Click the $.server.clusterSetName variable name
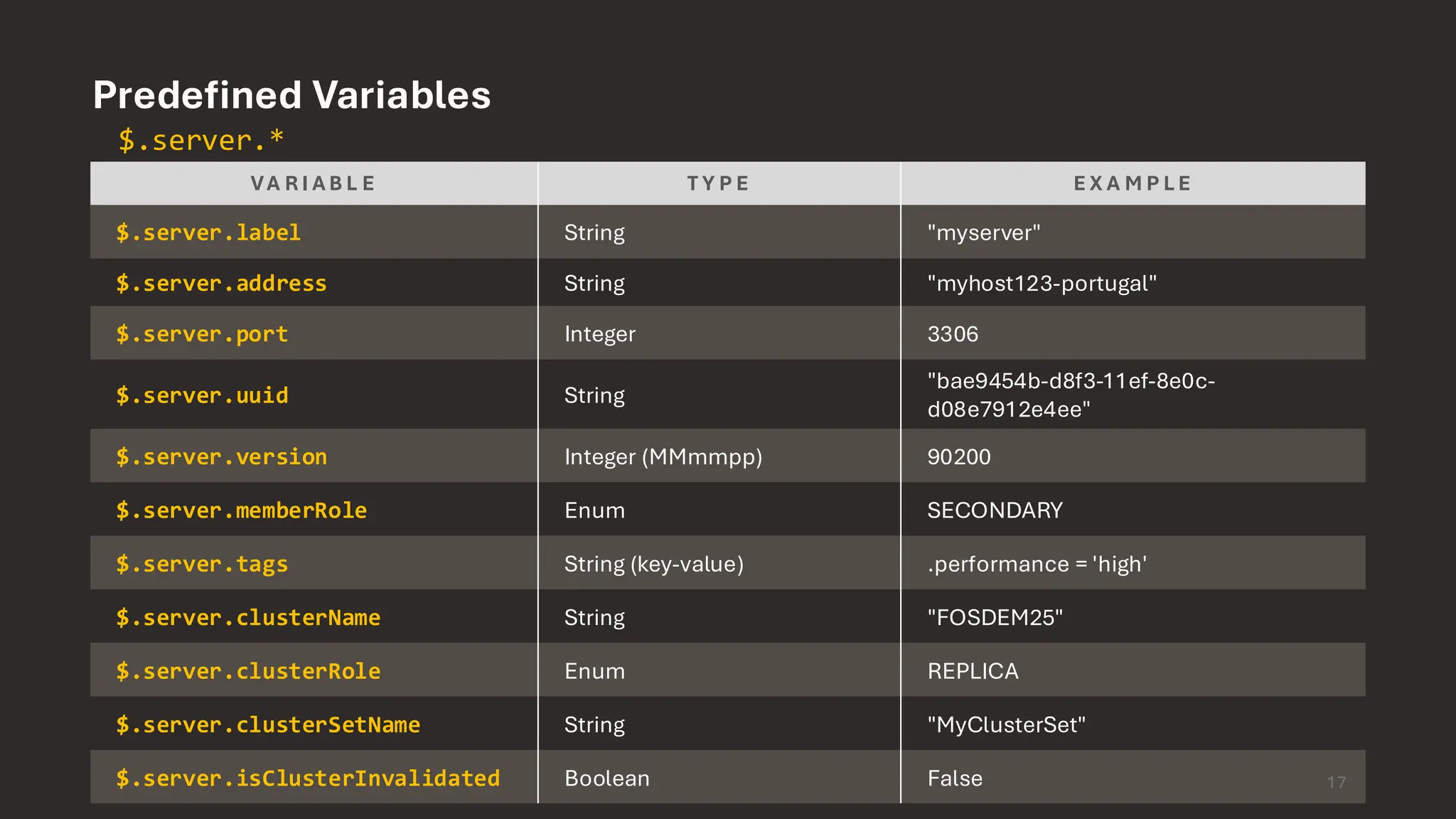1456x819 pixels. pos(268,724)
